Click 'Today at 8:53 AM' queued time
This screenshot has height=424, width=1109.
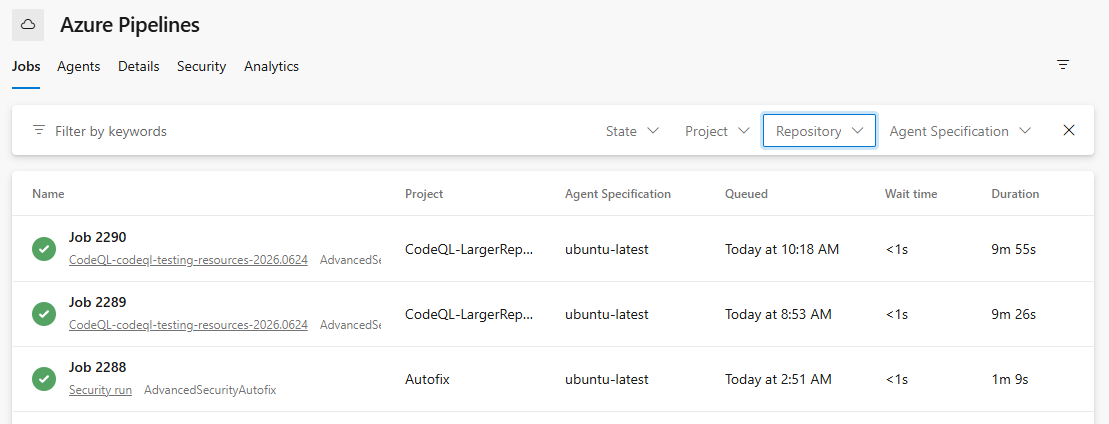(x=778, y=314)
